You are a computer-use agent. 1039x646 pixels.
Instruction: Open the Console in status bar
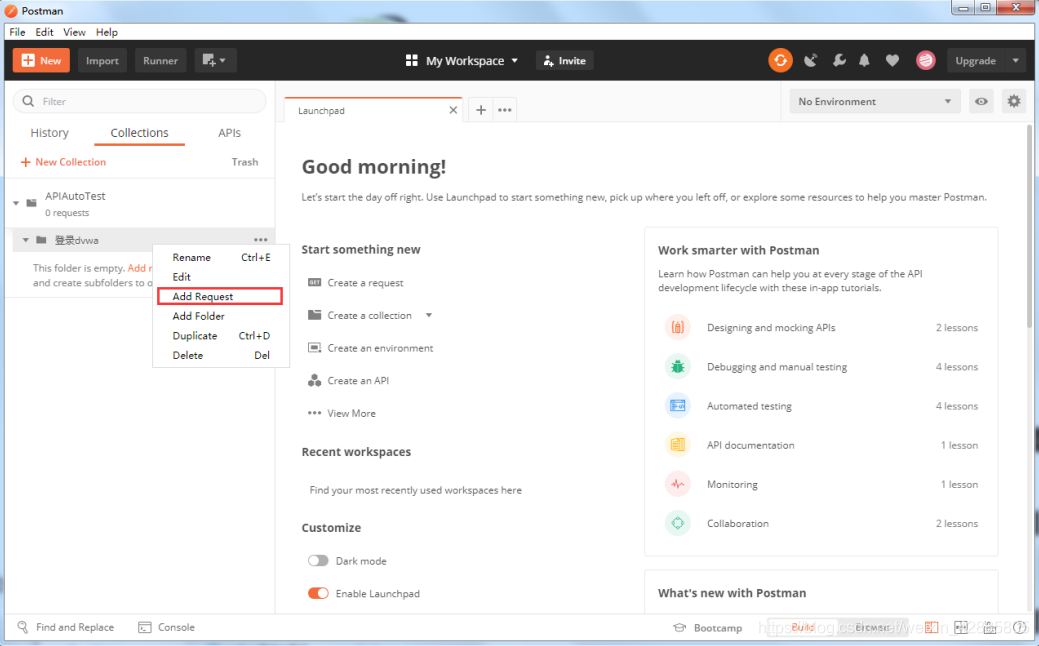click(166, 627)
